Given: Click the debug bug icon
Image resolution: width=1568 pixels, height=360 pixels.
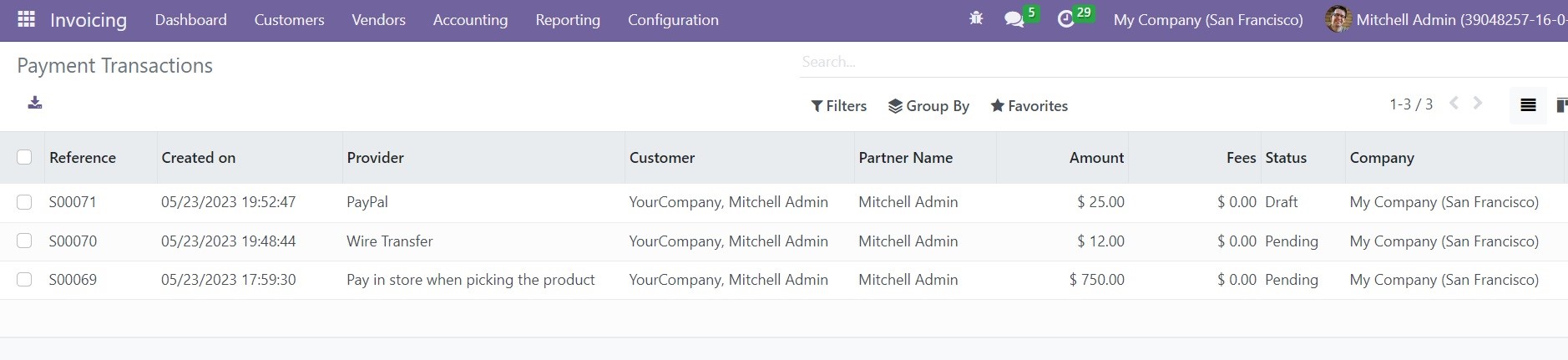Looking at the screenshot, I should pyautogui.click(x=976, y=18).
